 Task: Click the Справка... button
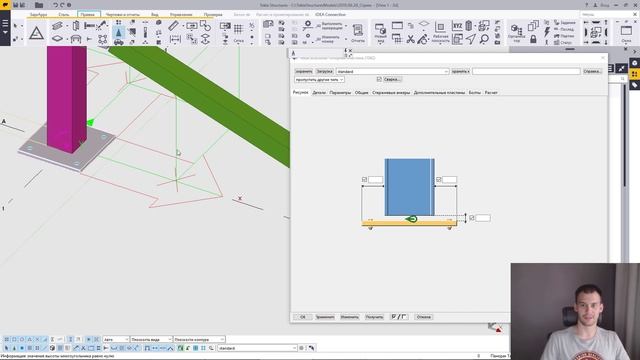tap(592, 71)
